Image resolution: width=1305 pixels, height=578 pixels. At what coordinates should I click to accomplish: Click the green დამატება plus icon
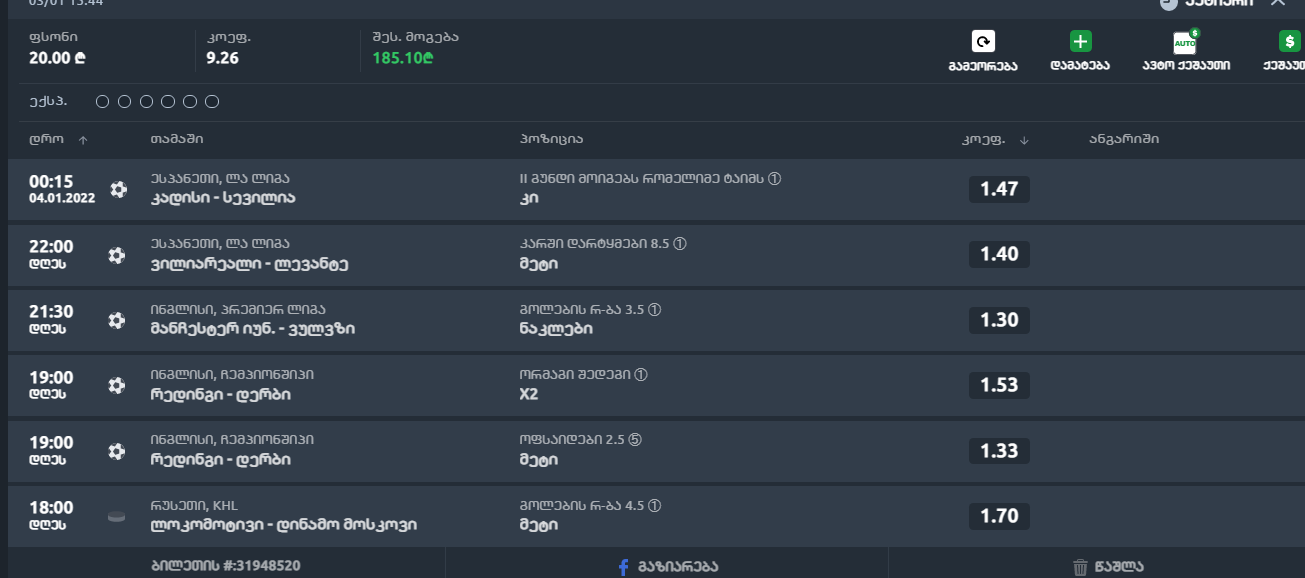(x=1080, y=42)
